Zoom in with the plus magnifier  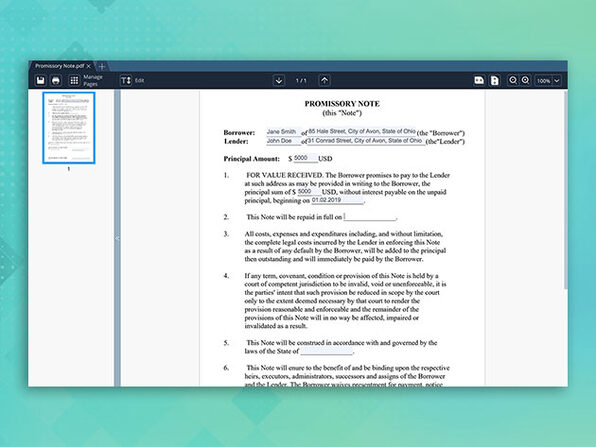click(525, 81)
